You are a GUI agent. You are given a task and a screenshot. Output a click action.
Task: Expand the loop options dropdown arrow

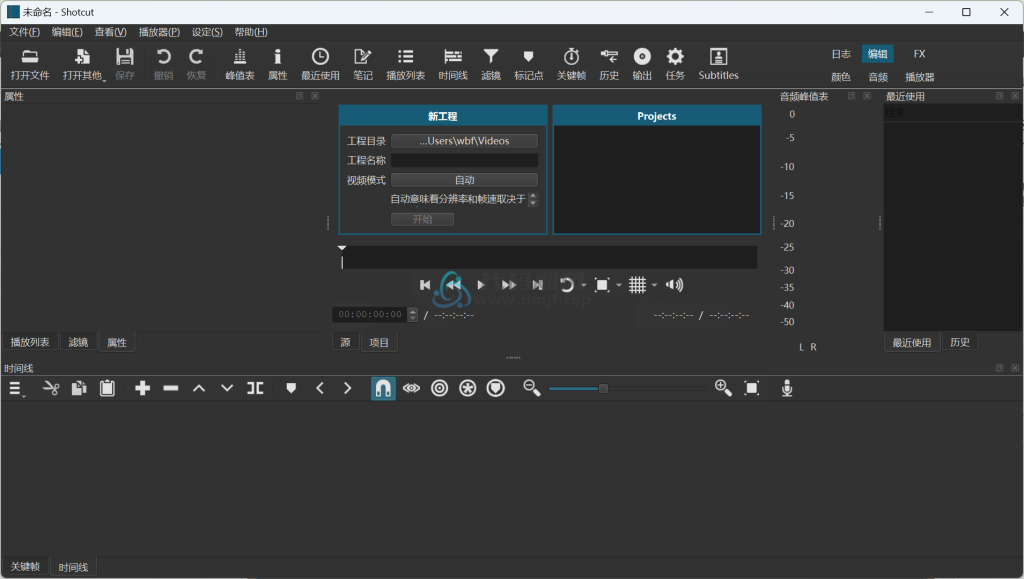click(x=583, y=285)
